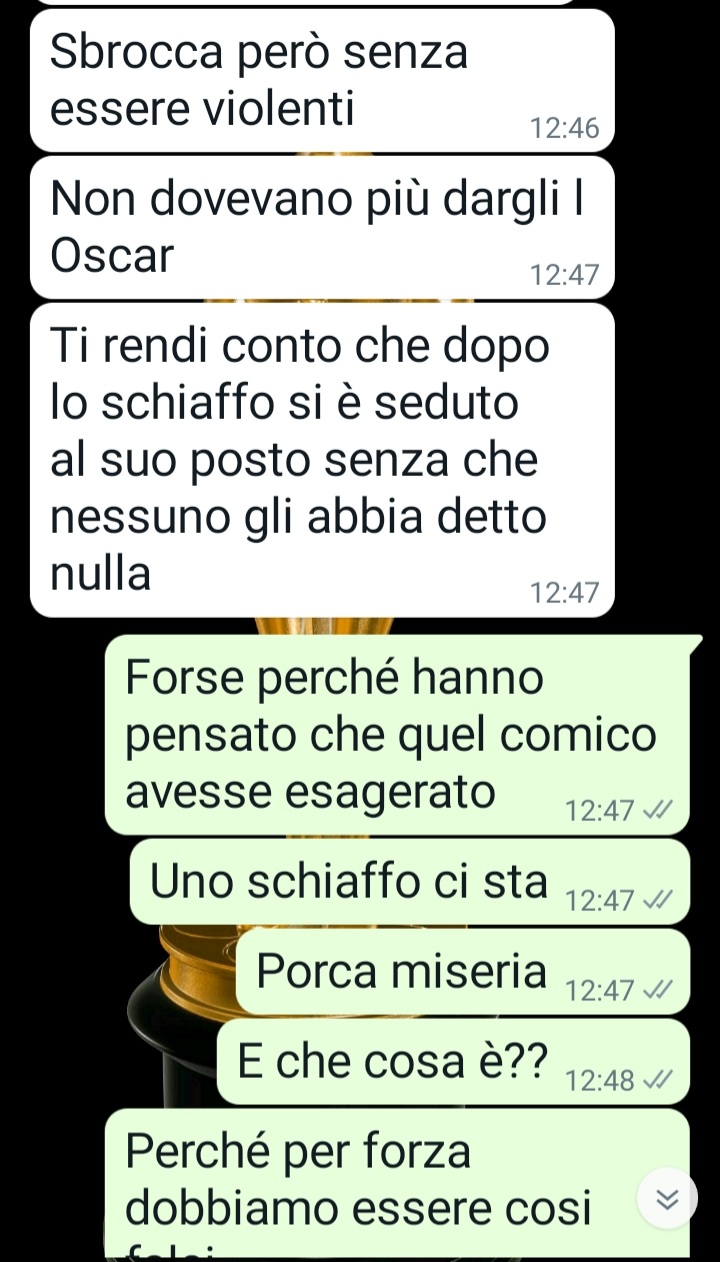Viewport: 720px width, 1262px height.
Task: Select the 'E che cosa è??' bubble
Action: [453, 1061]
